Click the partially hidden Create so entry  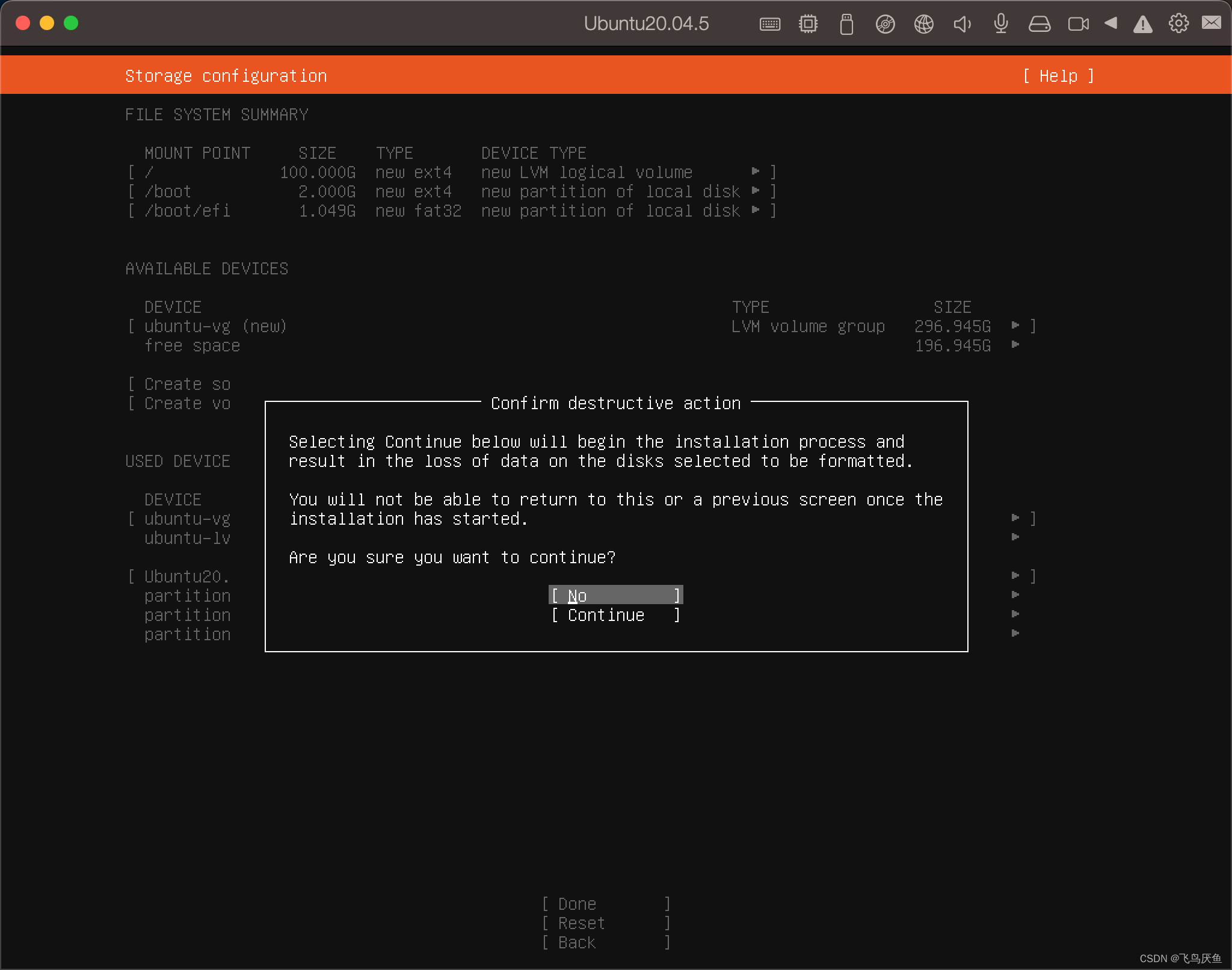179,384
